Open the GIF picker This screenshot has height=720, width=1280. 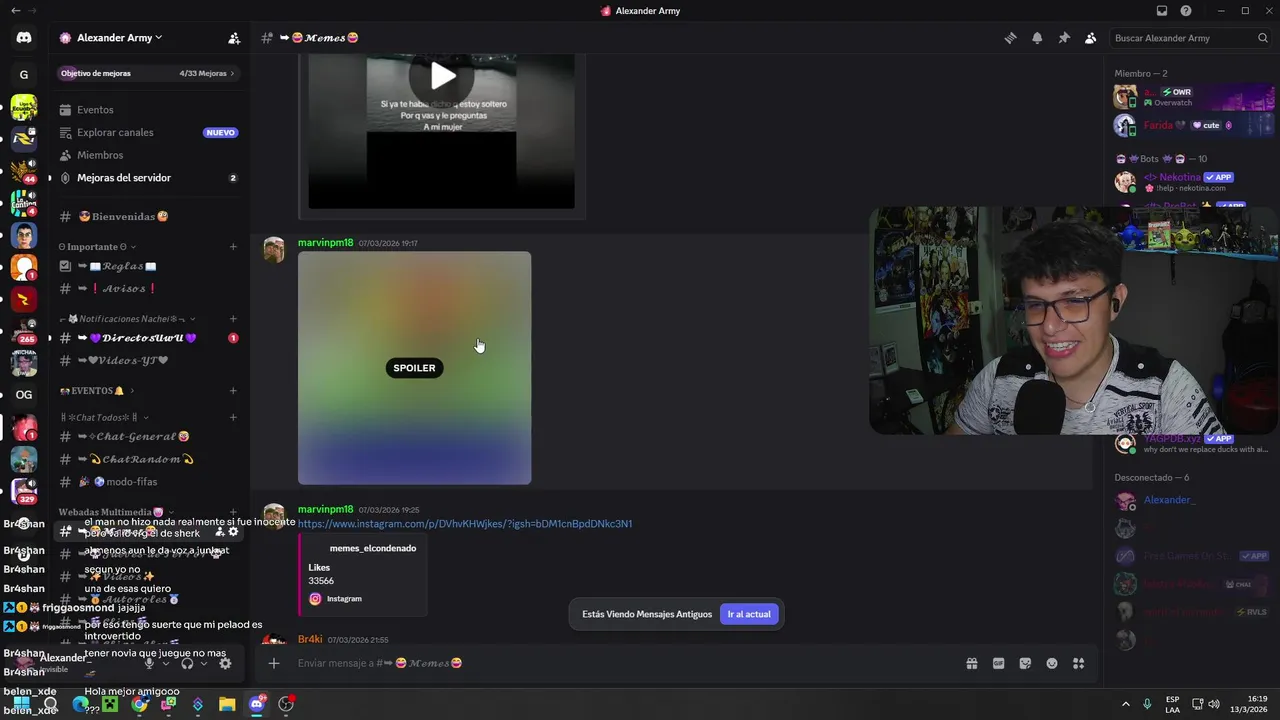click(x=998, y=663)
